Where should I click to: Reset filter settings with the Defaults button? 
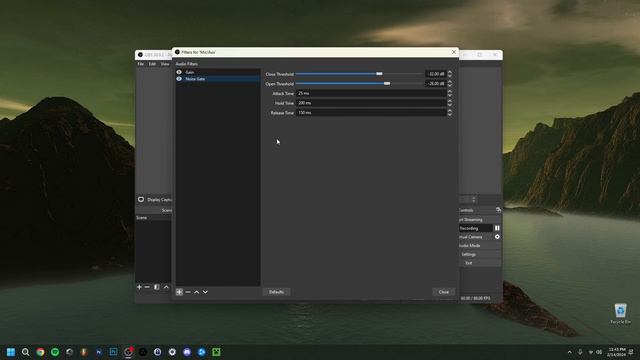coord(276,292)
